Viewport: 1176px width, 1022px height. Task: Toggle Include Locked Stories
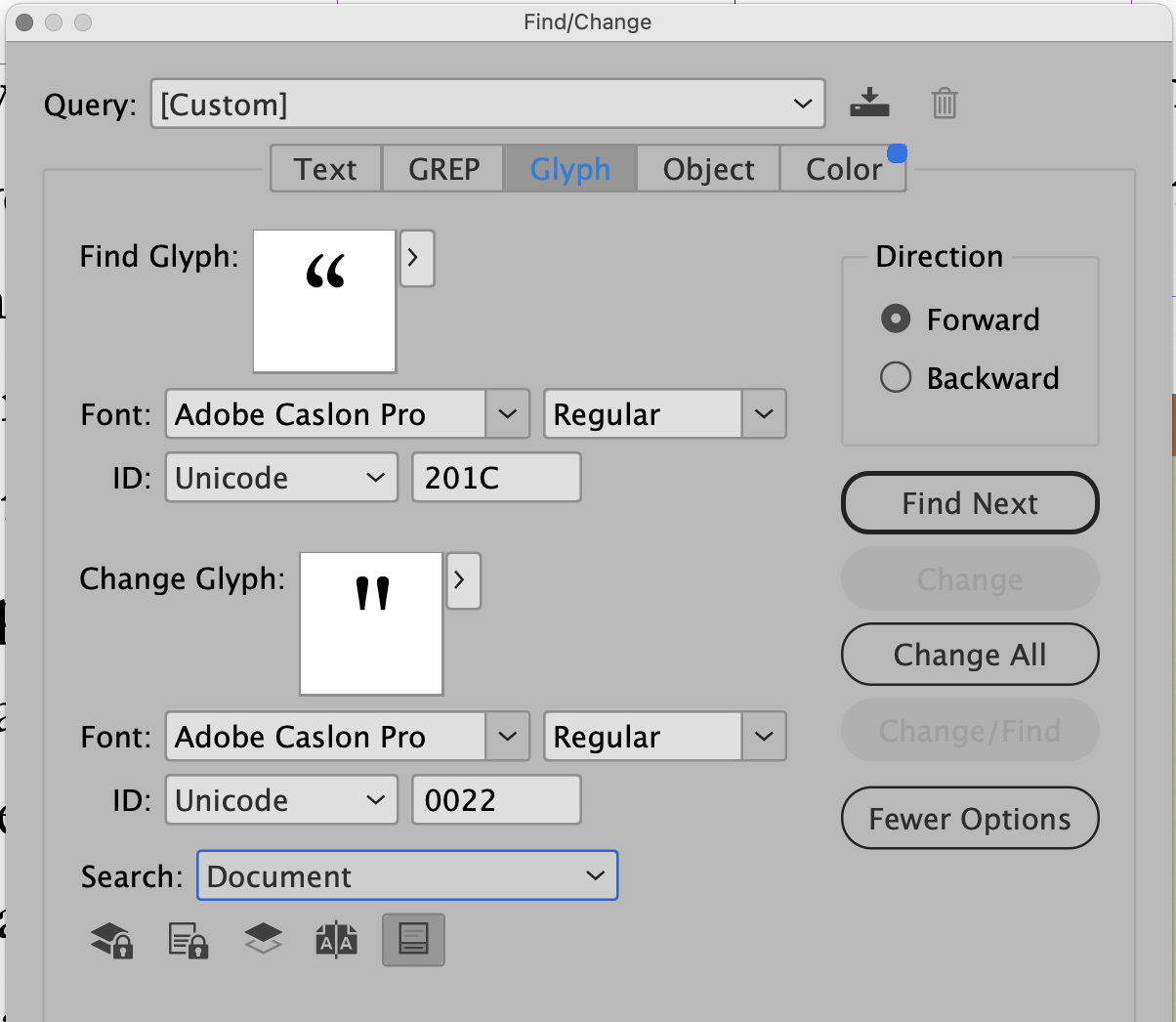click(x=187, y=940)
